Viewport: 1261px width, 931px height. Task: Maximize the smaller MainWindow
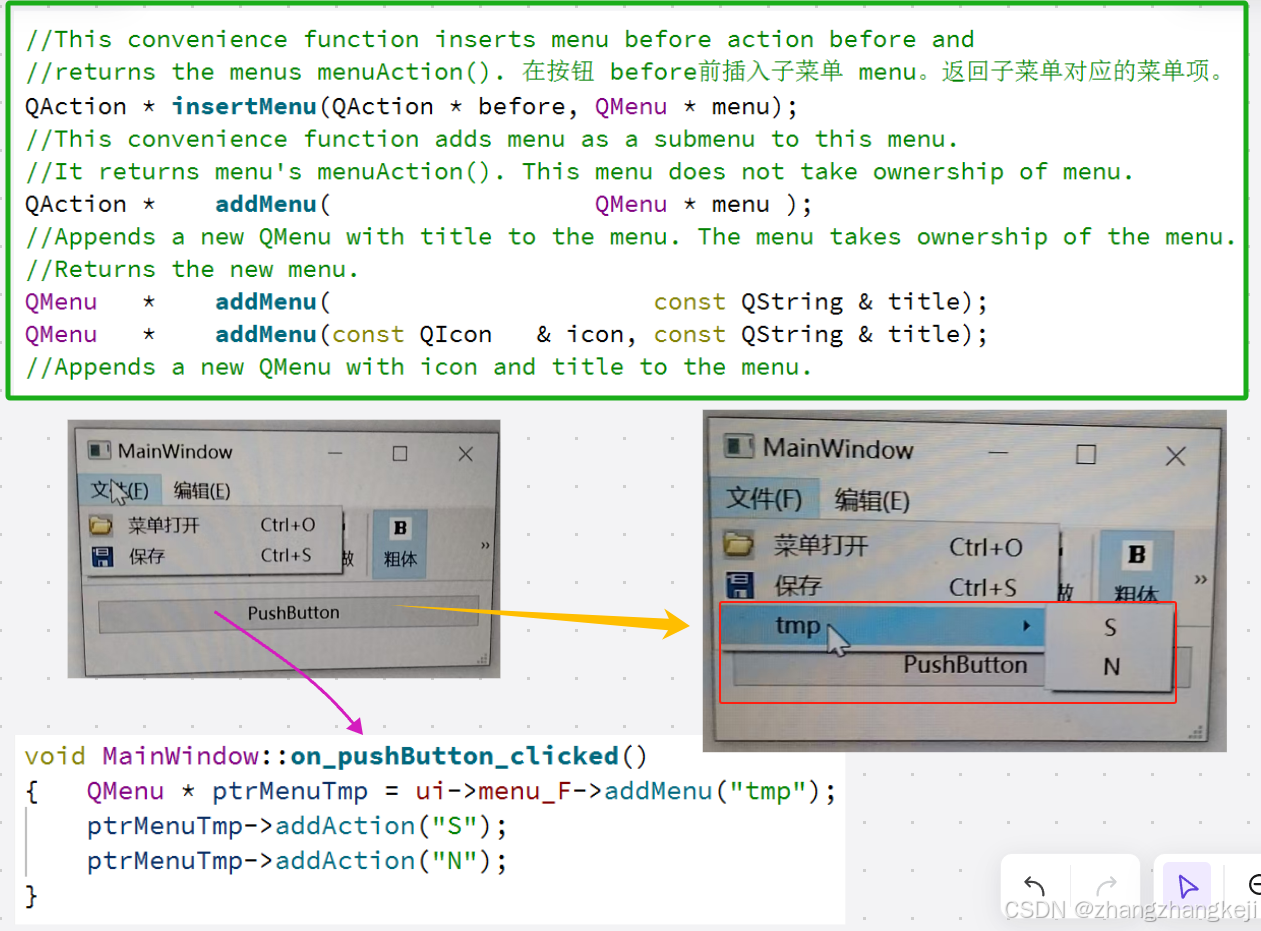(400, 454)
